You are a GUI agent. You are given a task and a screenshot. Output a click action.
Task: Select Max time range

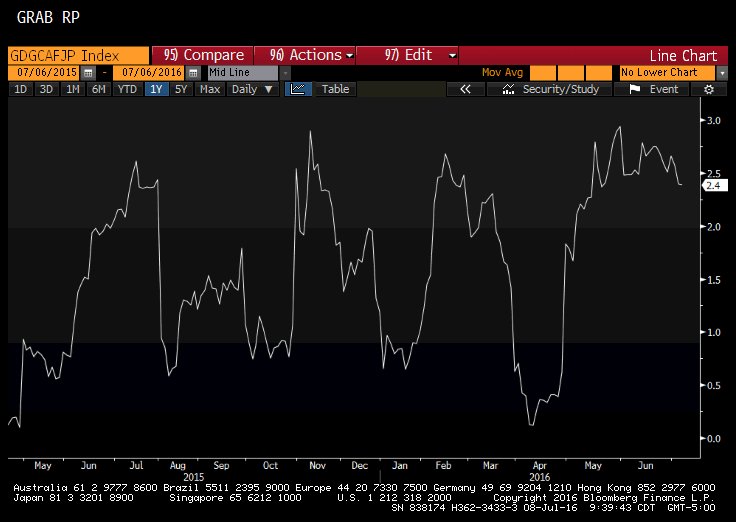click(x=210, y=89)
